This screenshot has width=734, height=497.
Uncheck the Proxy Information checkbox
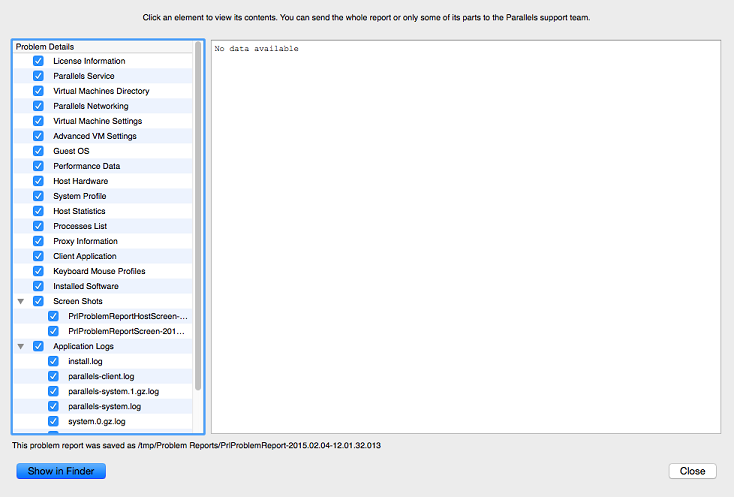point(38,241)
